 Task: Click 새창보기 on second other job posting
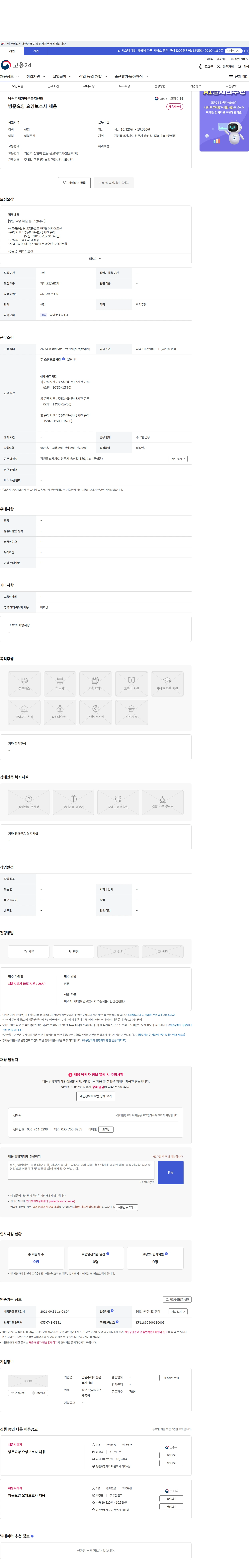click(x=171, y=1507)
